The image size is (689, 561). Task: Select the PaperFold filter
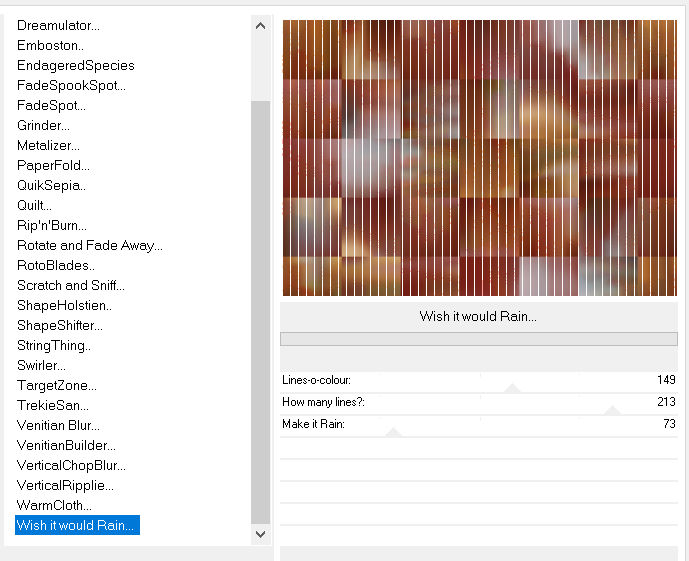[x=53, y=165]
